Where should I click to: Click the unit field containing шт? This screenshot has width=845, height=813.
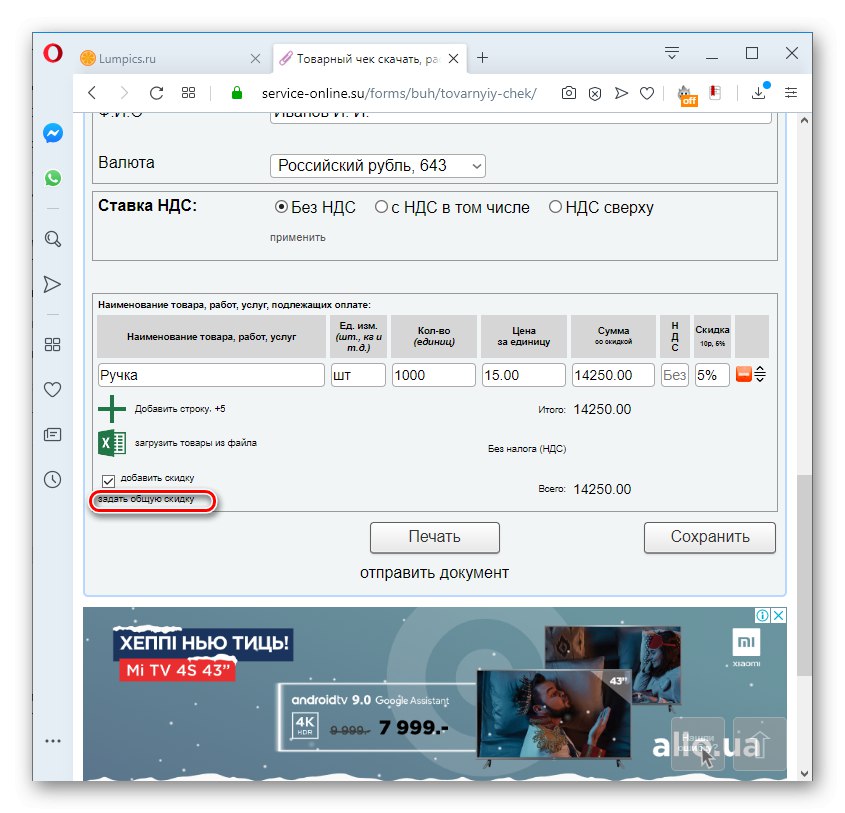(x=358, y=375)
